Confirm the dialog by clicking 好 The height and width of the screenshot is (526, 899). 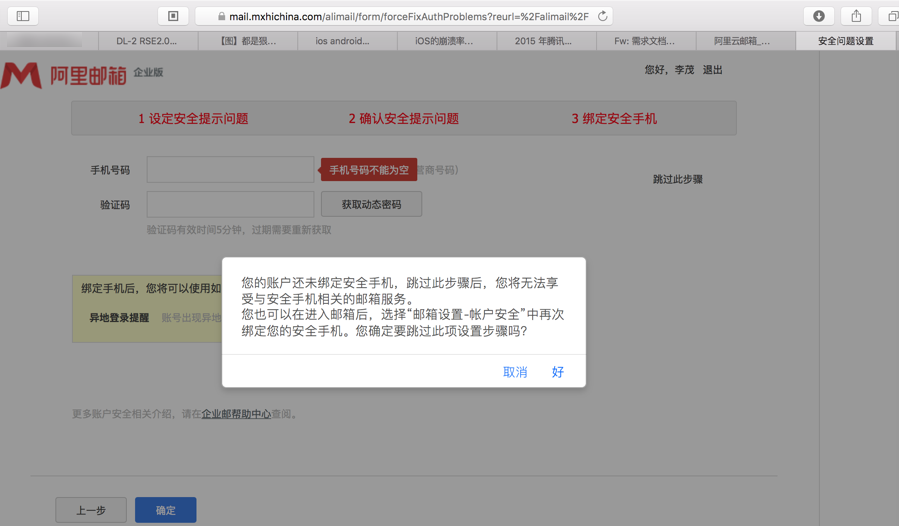(x=558, y=372)
